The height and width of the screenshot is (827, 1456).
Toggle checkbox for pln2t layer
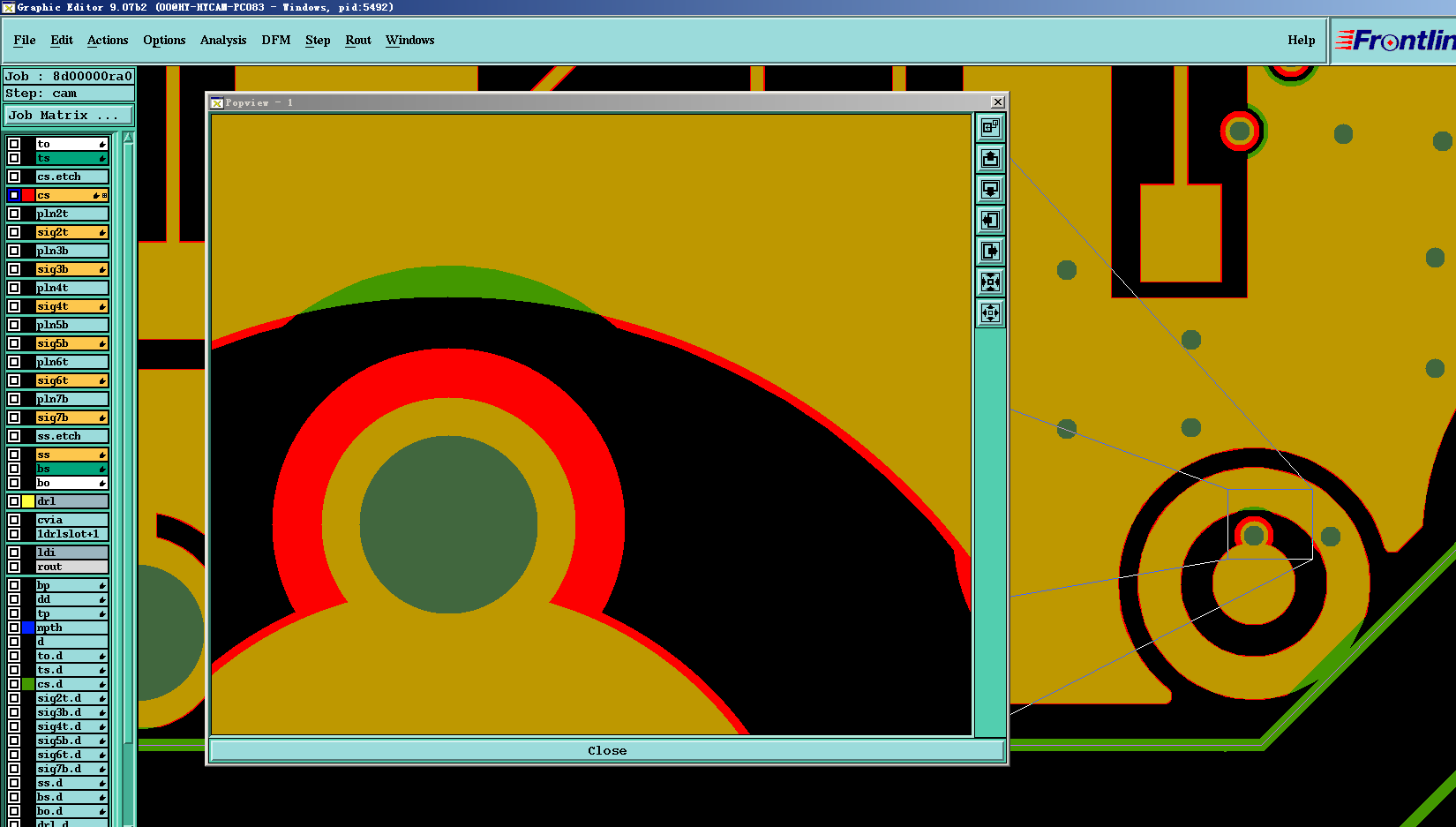click(x=14, y=214)
